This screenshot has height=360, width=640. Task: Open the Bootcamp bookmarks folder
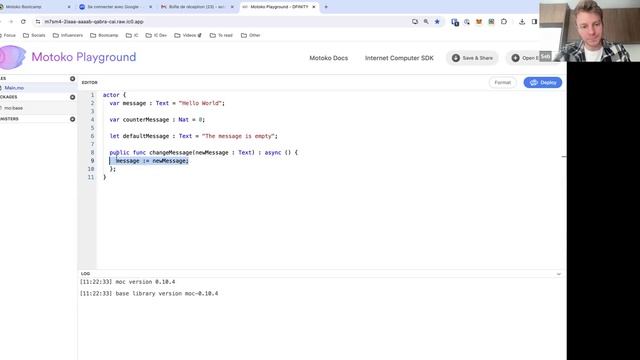pyautogui.click(x=104, y=36)
